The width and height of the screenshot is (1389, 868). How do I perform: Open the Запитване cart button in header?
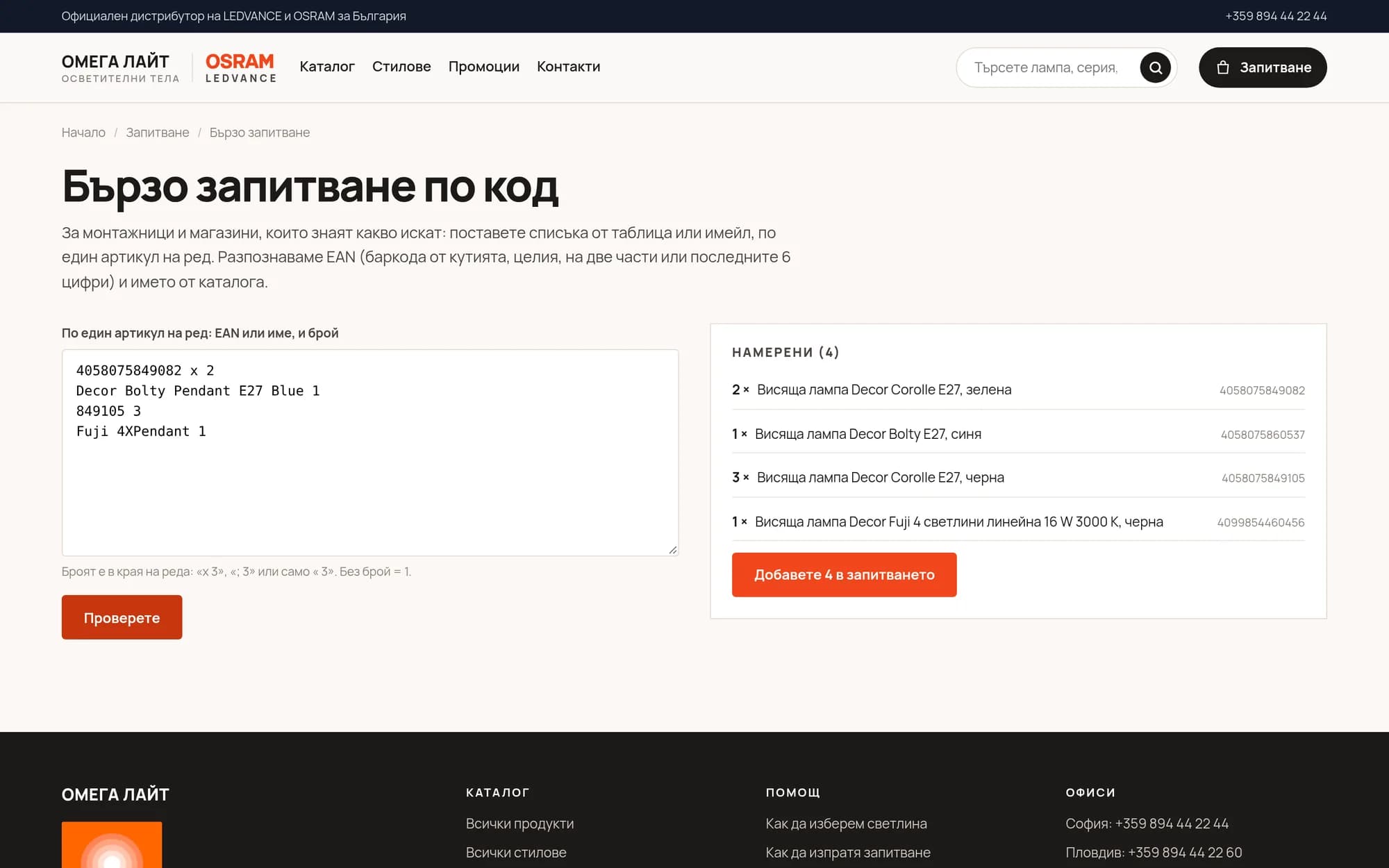tap(1263, 67)
